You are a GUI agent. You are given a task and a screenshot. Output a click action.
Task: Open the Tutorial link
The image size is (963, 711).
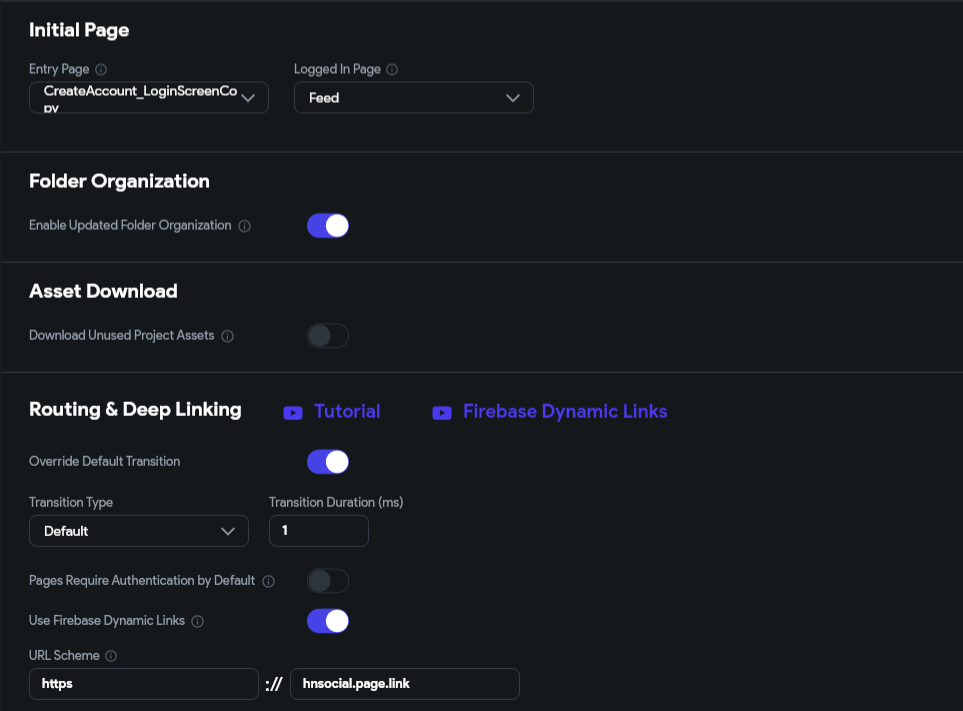click(347, 411)
